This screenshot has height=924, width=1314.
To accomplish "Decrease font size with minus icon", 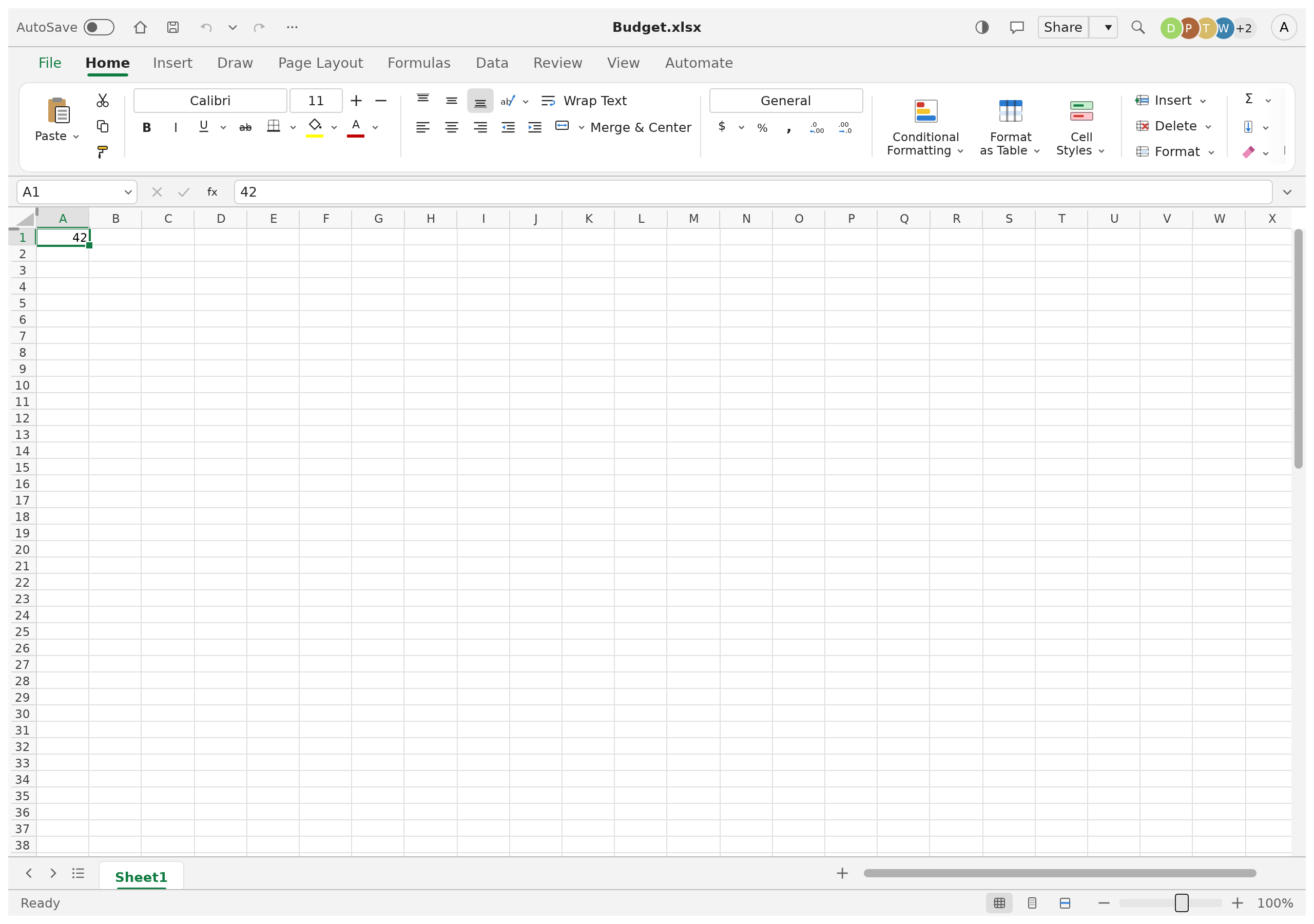I will [x=381, y=101].
